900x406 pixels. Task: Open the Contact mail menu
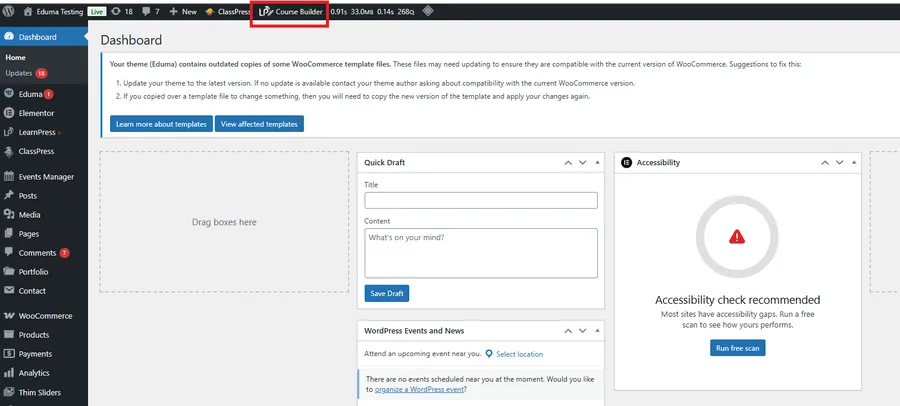pos(44,291)
